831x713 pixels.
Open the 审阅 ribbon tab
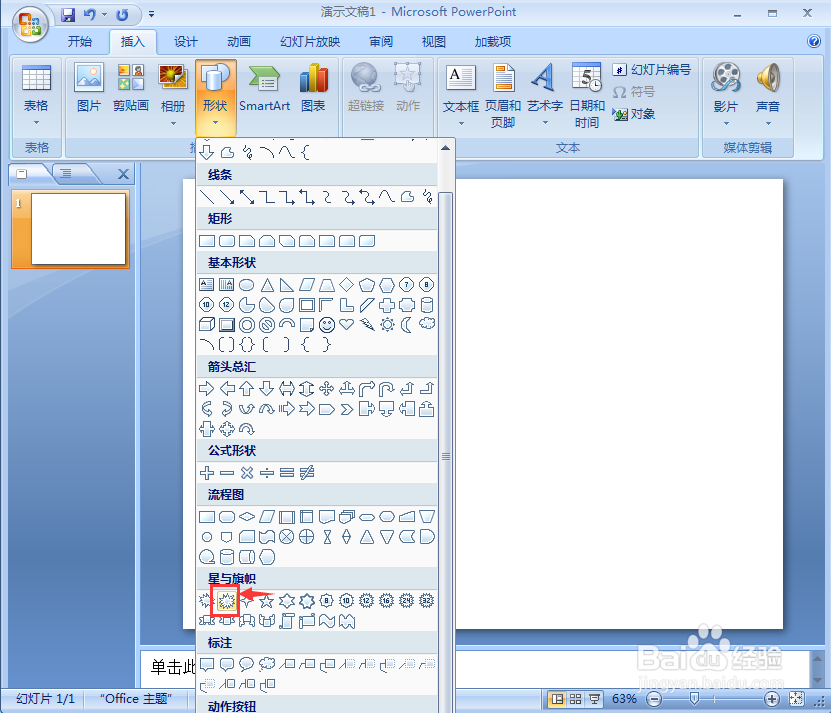coord(381,41)
